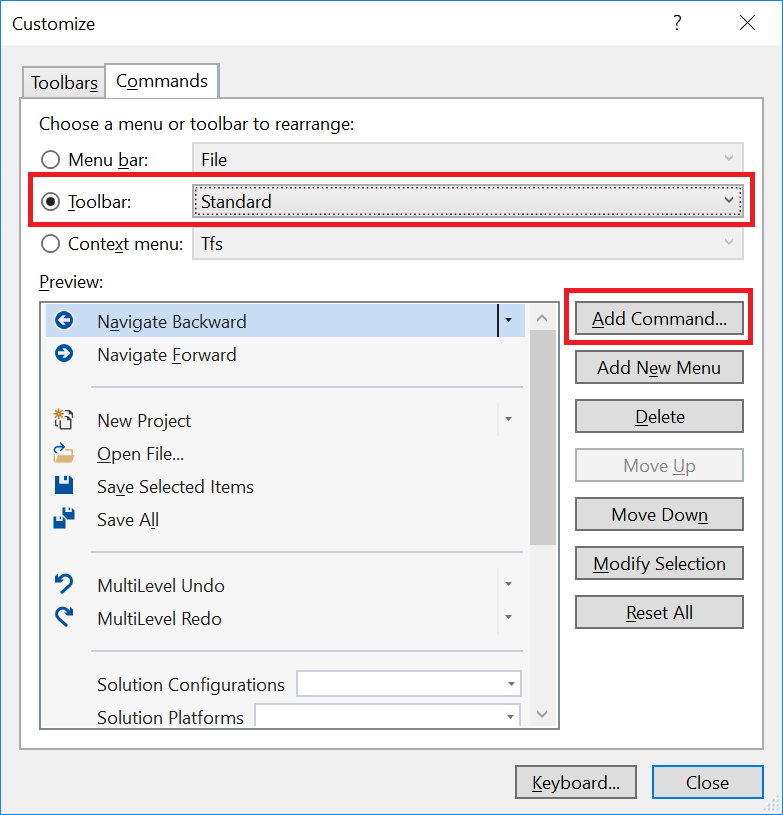The width and height of the screenshot is (783, 815).
Task: Click the New Project icon in Preview list
Action: (x=64, y=420)
